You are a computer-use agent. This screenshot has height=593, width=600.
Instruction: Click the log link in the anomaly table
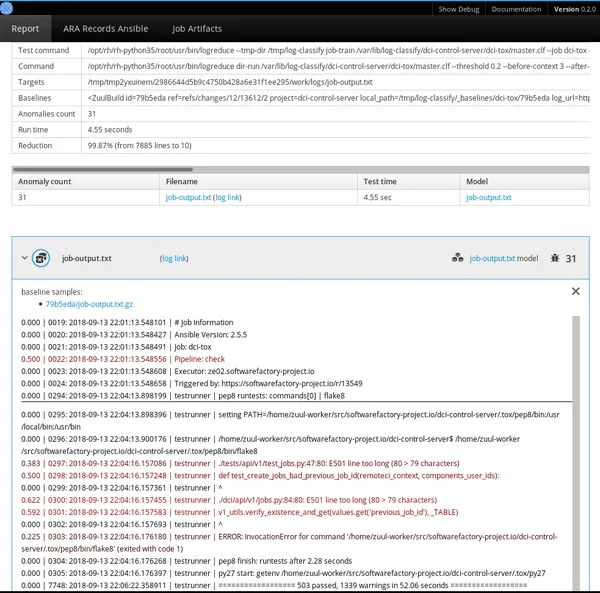pyautogui.click(x=228, y=198)
